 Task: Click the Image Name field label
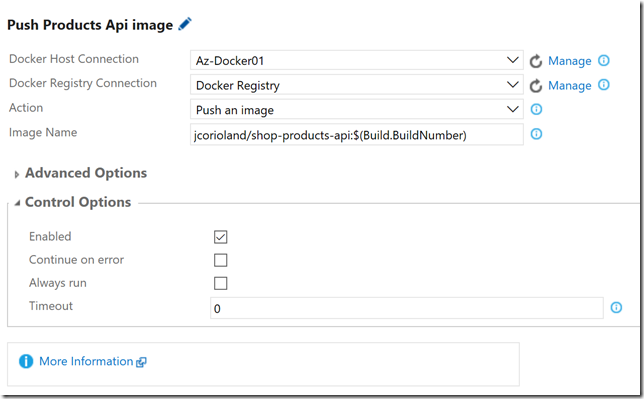(43, 132)
